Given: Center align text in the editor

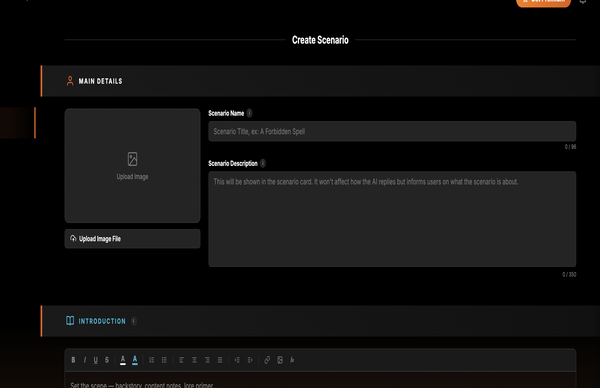Looking at the screenshot, I should tap(194, 360).
